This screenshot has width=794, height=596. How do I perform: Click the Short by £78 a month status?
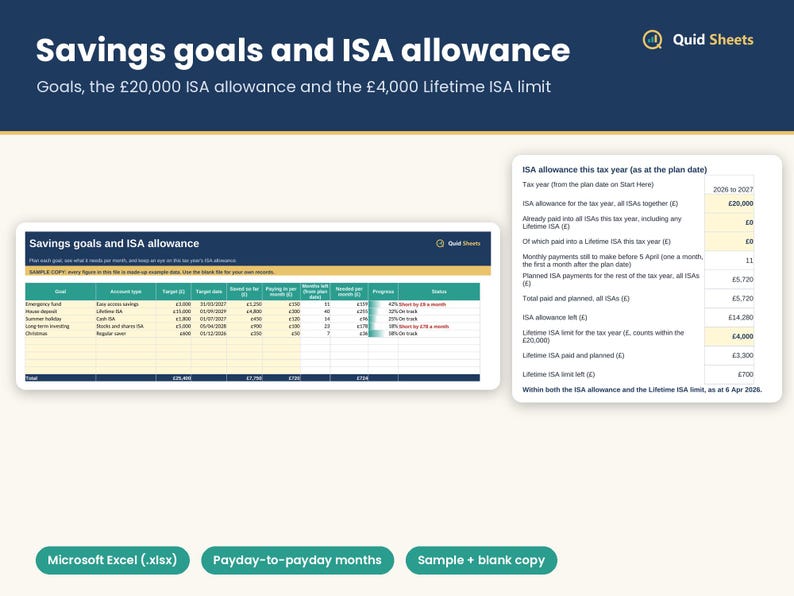tap(424, 327)
